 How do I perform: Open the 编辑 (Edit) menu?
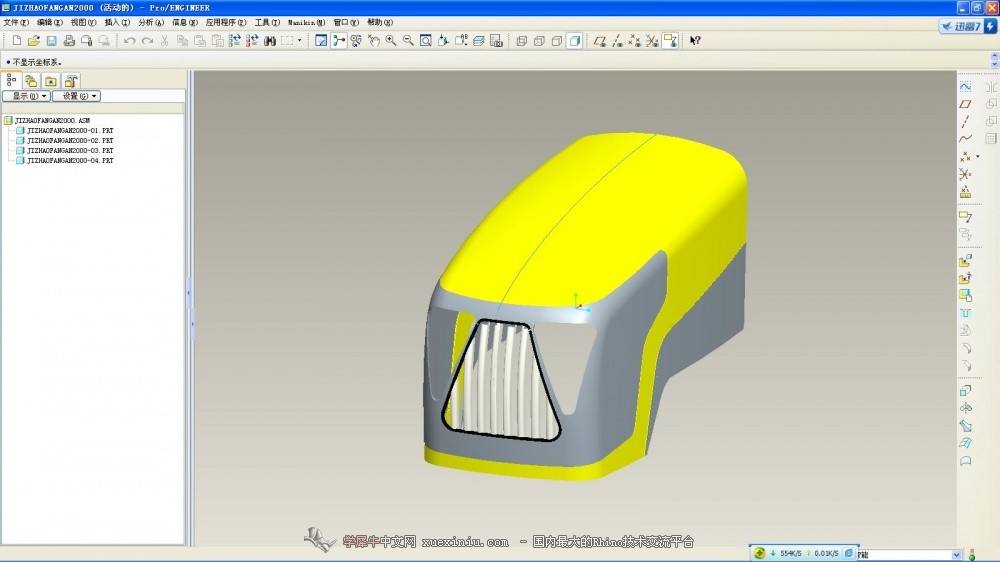pyautogui.click(x=50, y=22)
